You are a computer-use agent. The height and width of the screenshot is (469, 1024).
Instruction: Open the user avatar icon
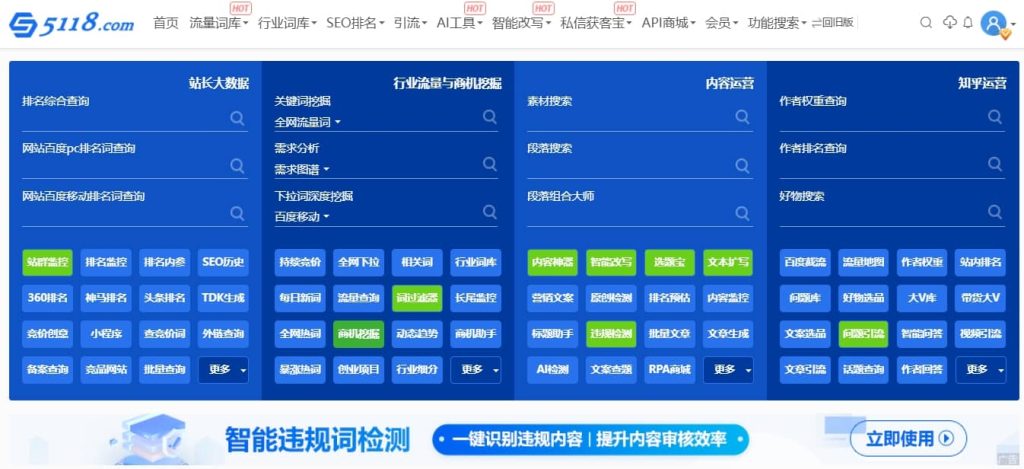(x=995, y=24)
